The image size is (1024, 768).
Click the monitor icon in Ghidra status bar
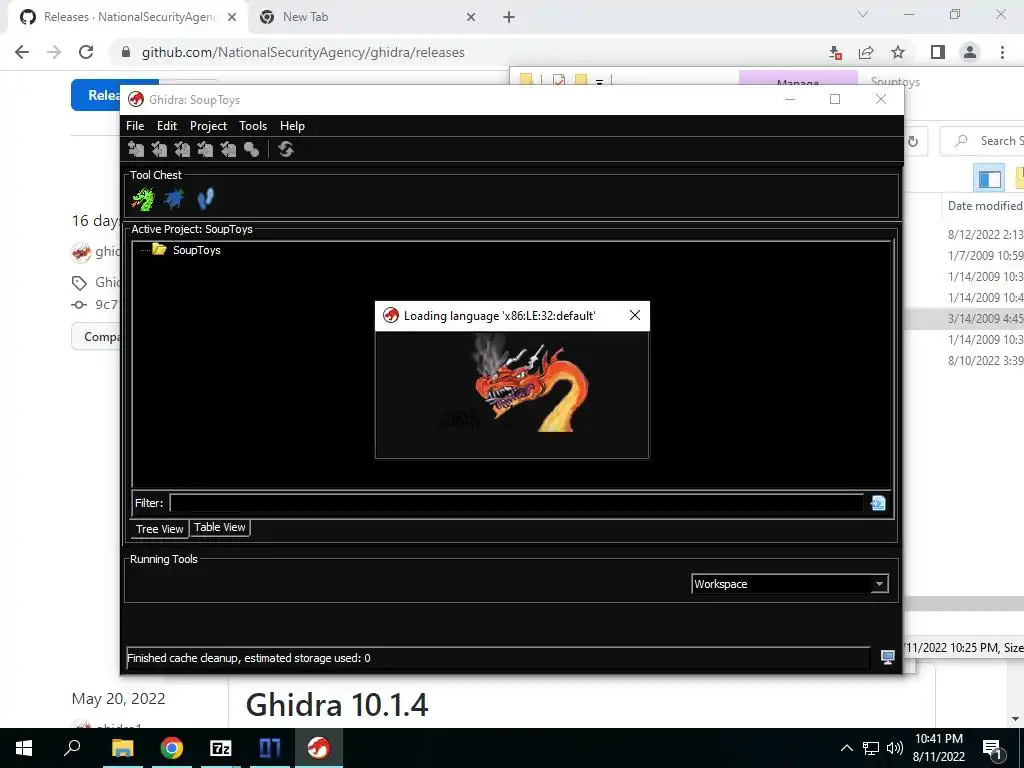888,657
